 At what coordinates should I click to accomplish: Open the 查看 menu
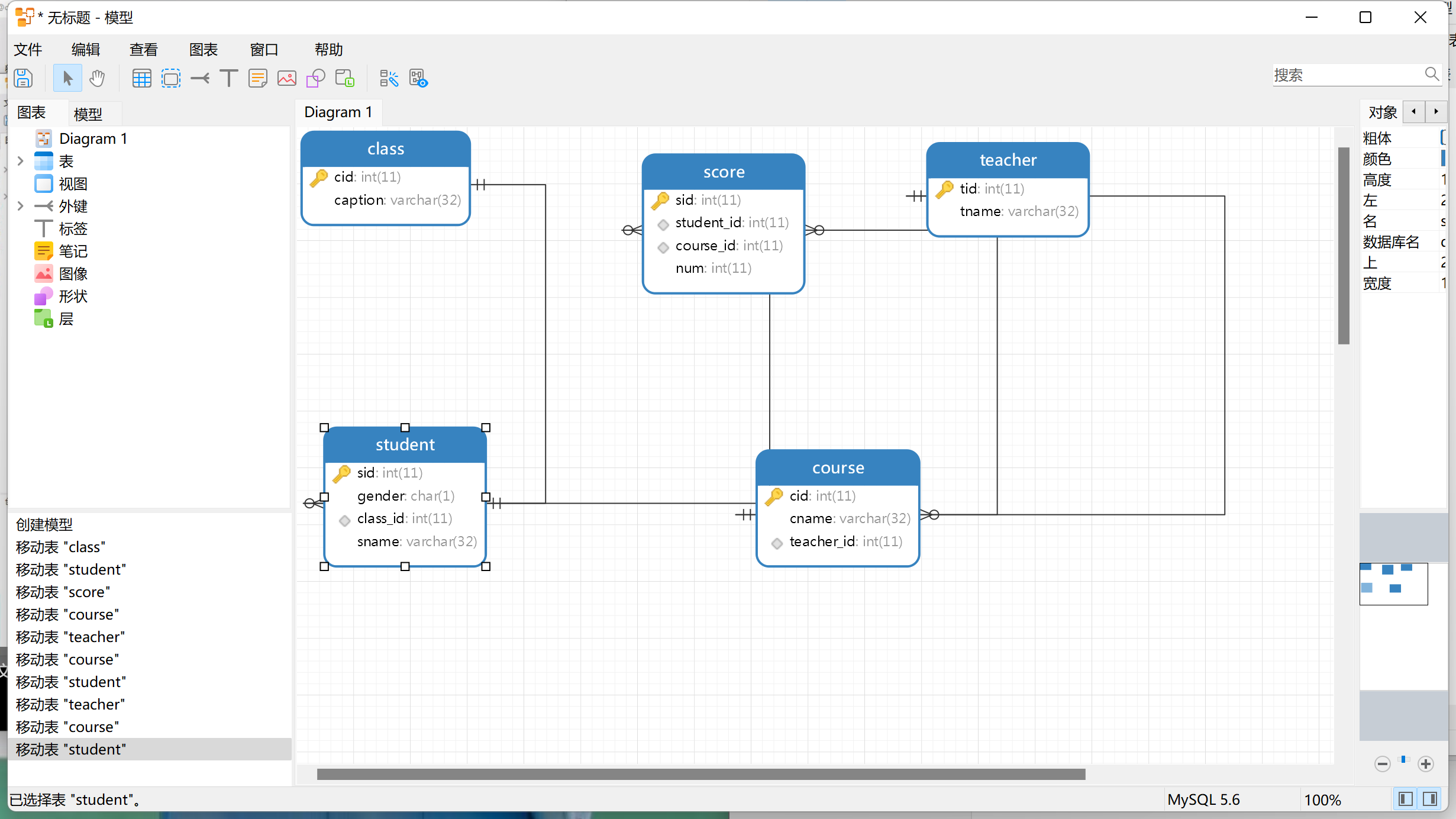coord(144,50)
